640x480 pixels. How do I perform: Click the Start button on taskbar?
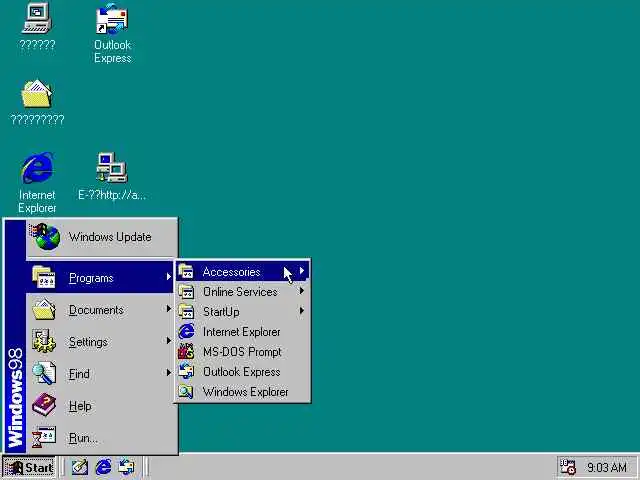29,467
